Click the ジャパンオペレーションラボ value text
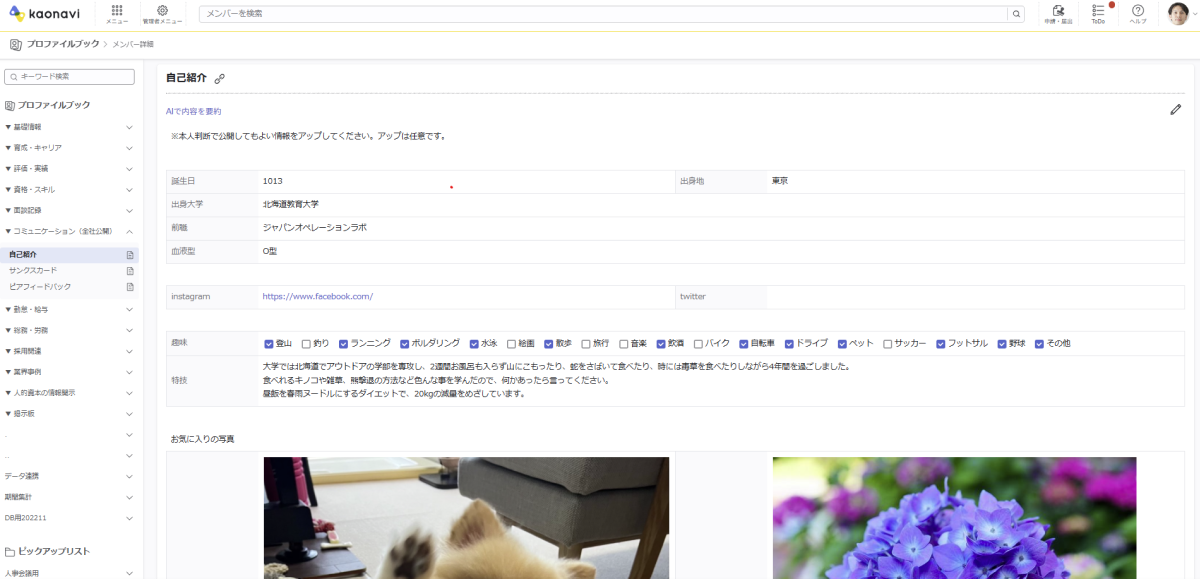The height and width of the screenshot is (580, 1200). pos(315,227)
